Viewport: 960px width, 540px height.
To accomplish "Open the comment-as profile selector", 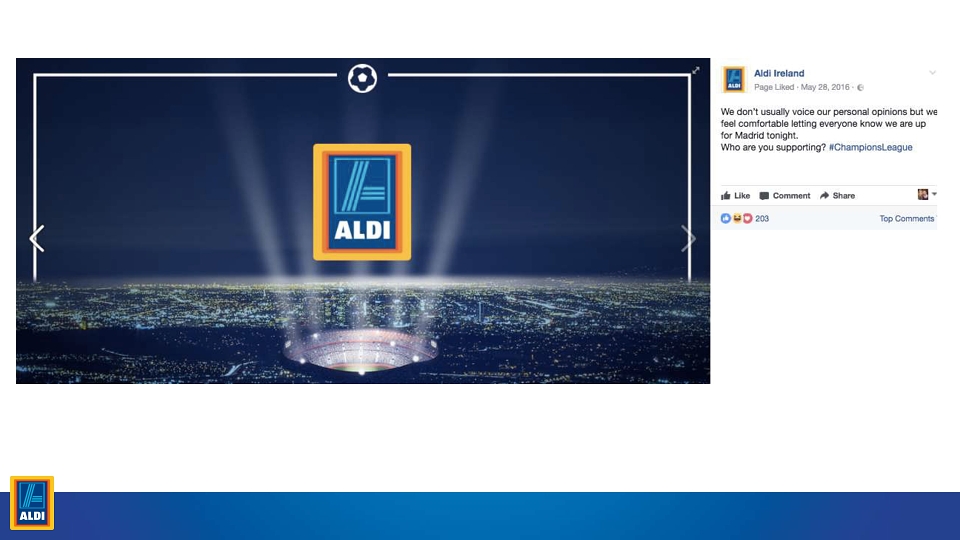I will click(x=927, y=195).
